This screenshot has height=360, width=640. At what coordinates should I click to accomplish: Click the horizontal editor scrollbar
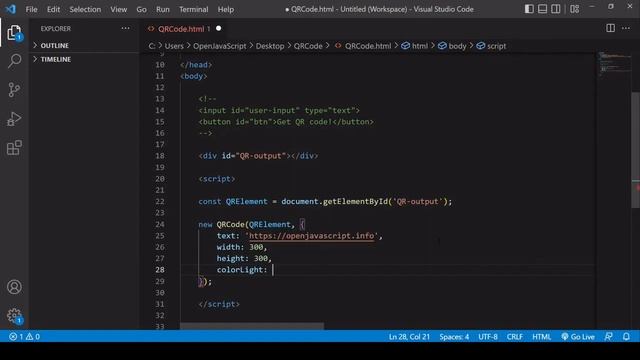[252, 326]
